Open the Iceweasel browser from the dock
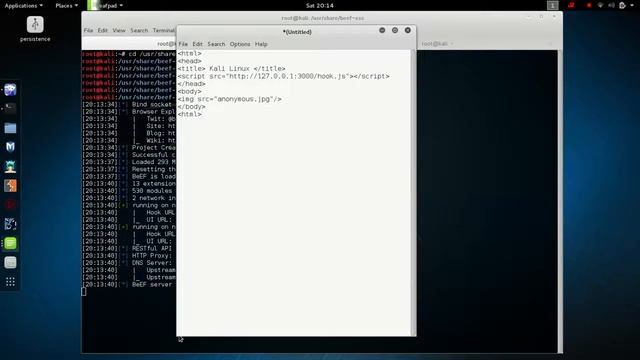This screenshot has height=360, width=640. 10,89
